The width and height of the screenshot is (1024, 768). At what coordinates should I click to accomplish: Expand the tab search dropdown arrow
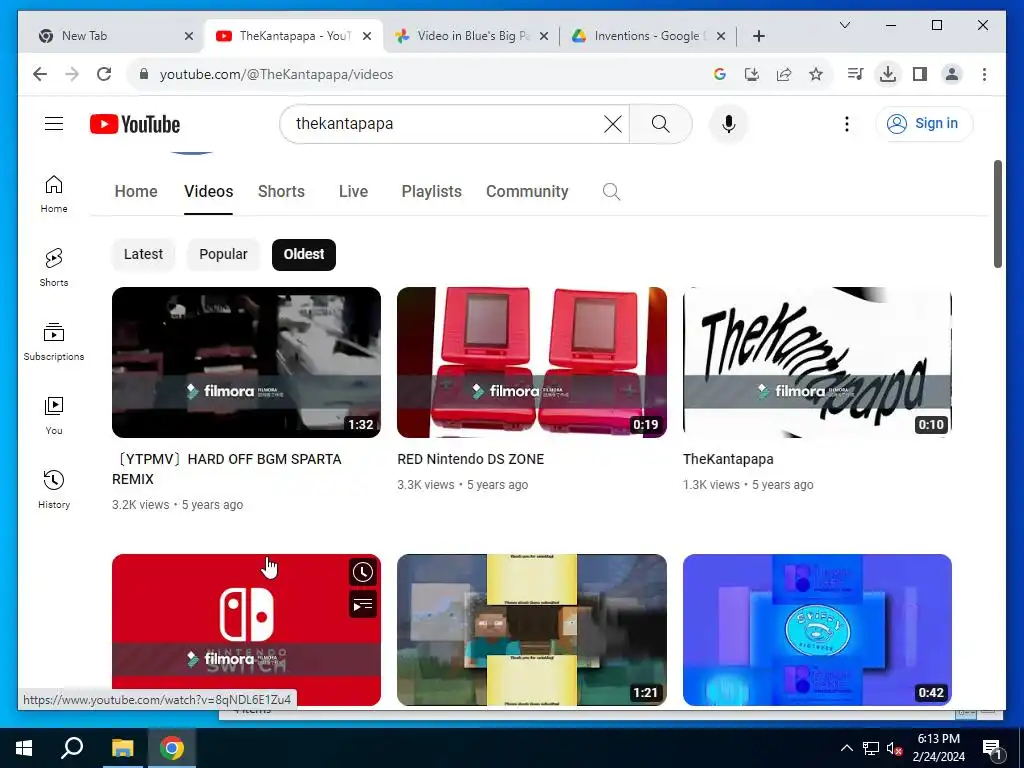pos(844,25)
